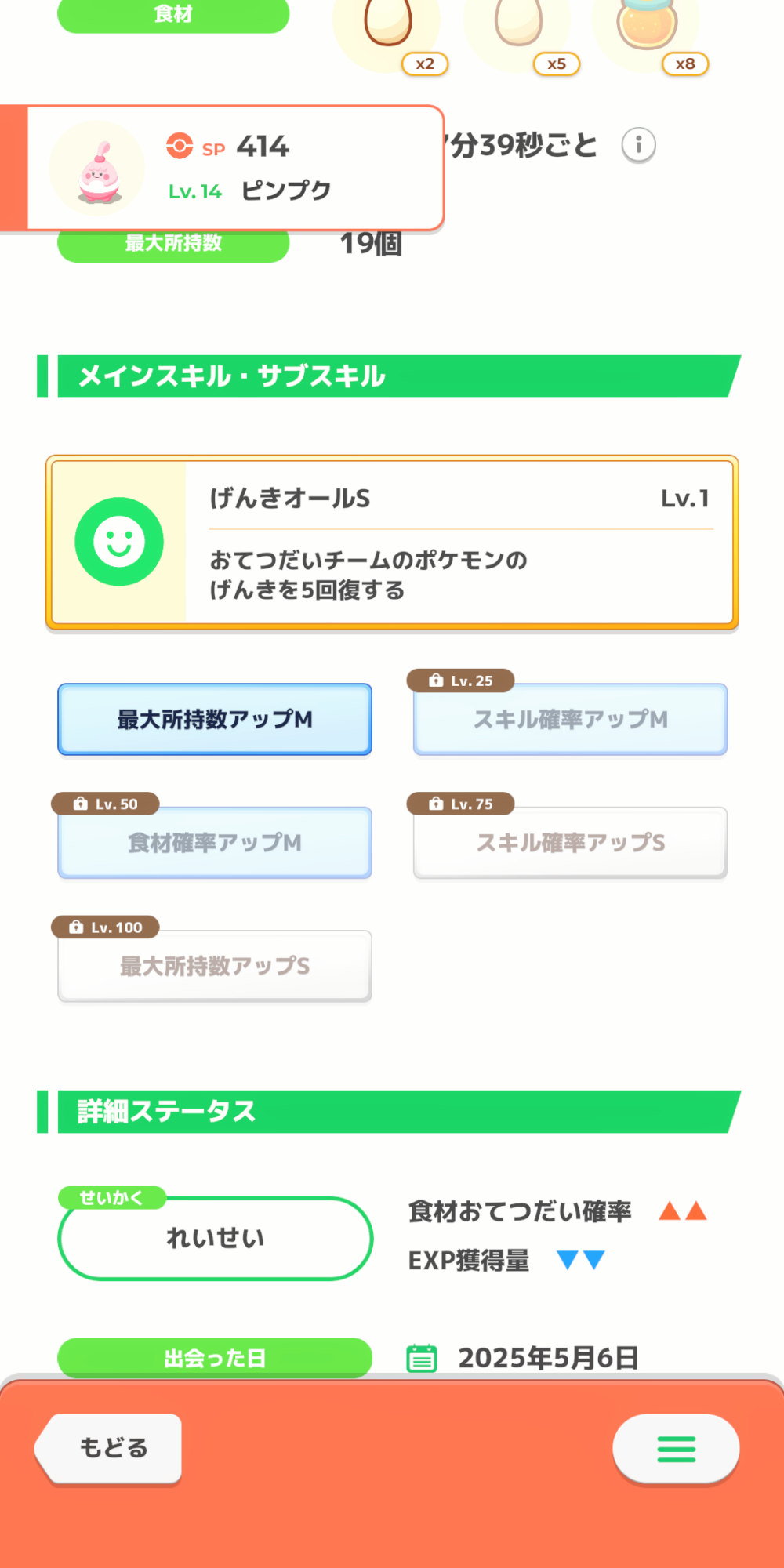Tap locked 最大所持数アップS sub skill
This screenshot has height=1568, width=784.
[x=215, y=966]
